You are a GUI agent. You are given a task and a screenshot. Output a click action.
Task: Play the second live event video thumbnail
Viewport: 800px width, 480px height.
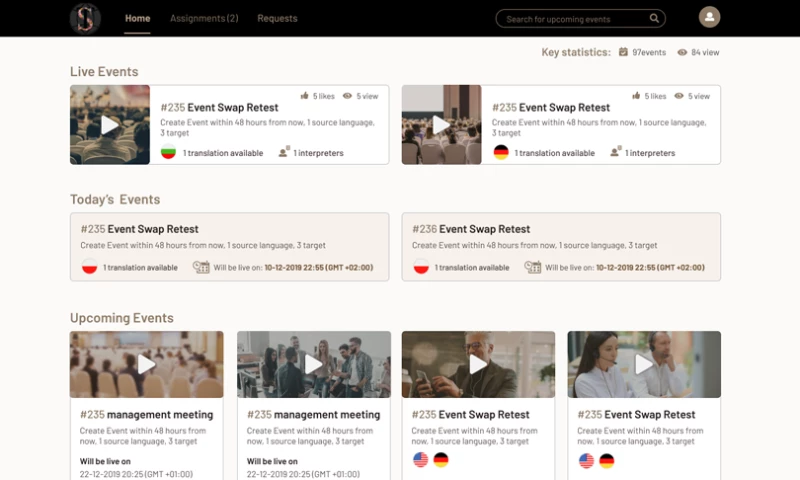tap(441, 125)
